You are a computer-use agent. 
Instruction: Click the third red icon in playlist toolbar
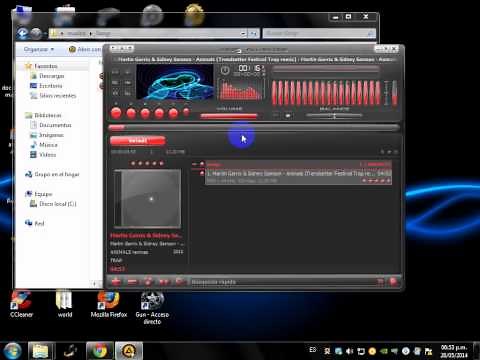tap(148, 282)
